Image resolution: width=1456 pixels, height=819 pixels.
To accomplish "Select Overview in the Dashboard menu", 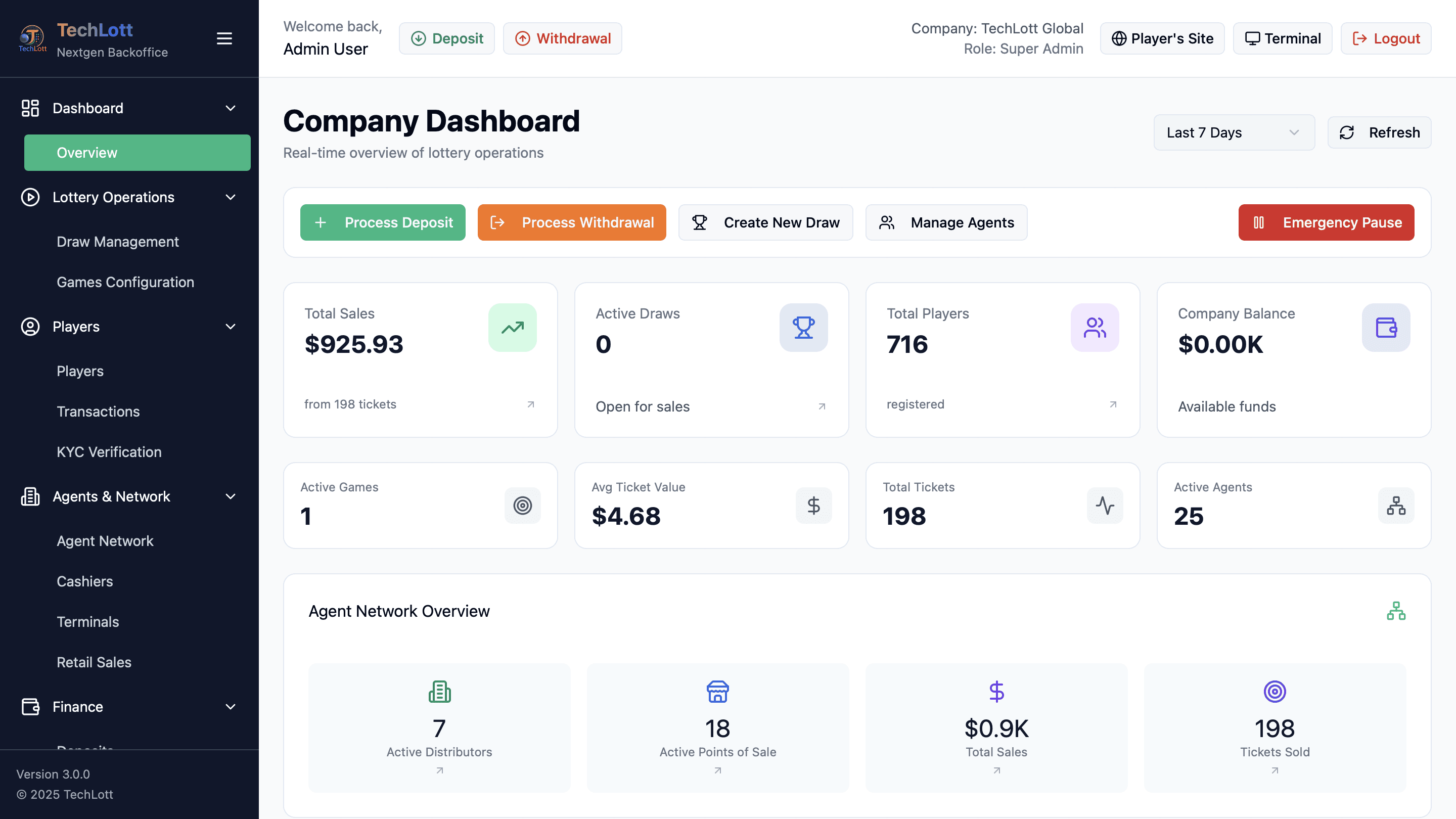I will 138,153.
